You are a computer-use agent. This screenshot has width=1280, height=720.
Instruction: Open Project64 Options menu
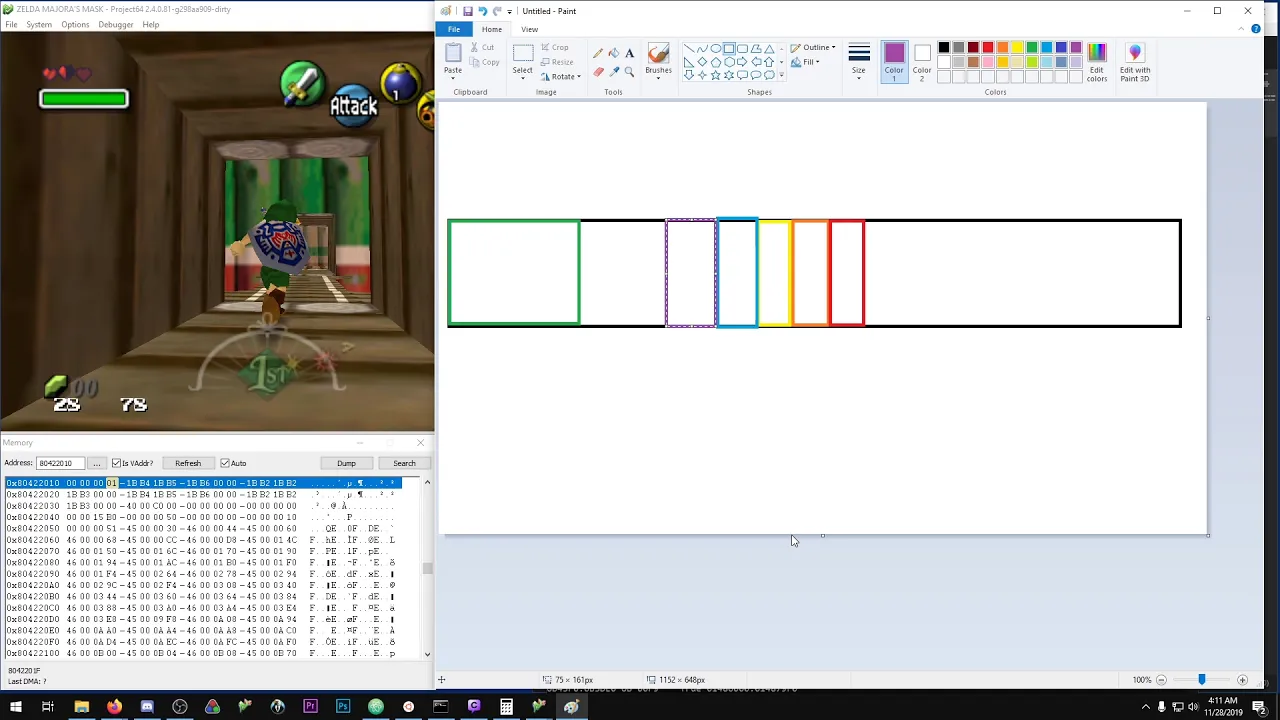pos(75,24)
